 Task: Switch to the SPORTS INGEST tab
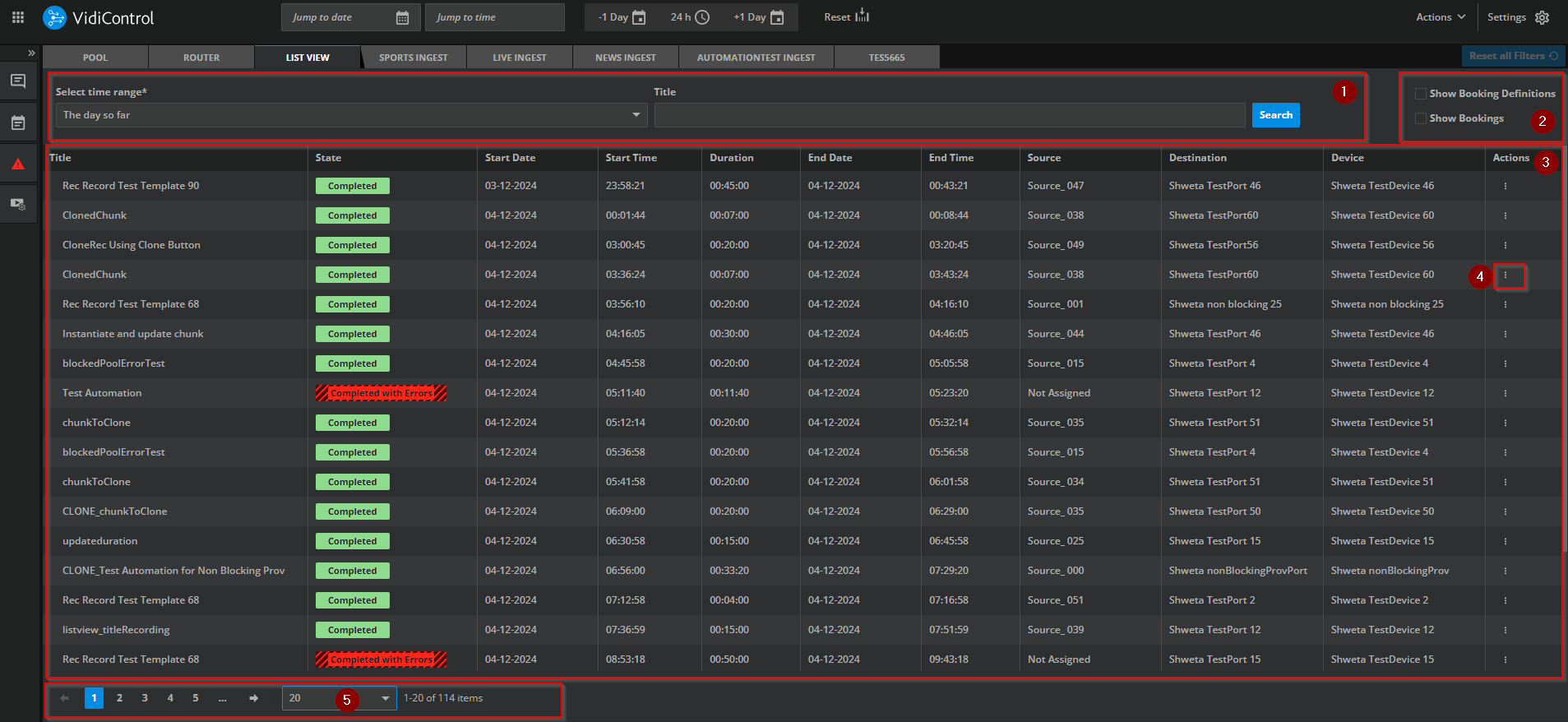[413, 58]
